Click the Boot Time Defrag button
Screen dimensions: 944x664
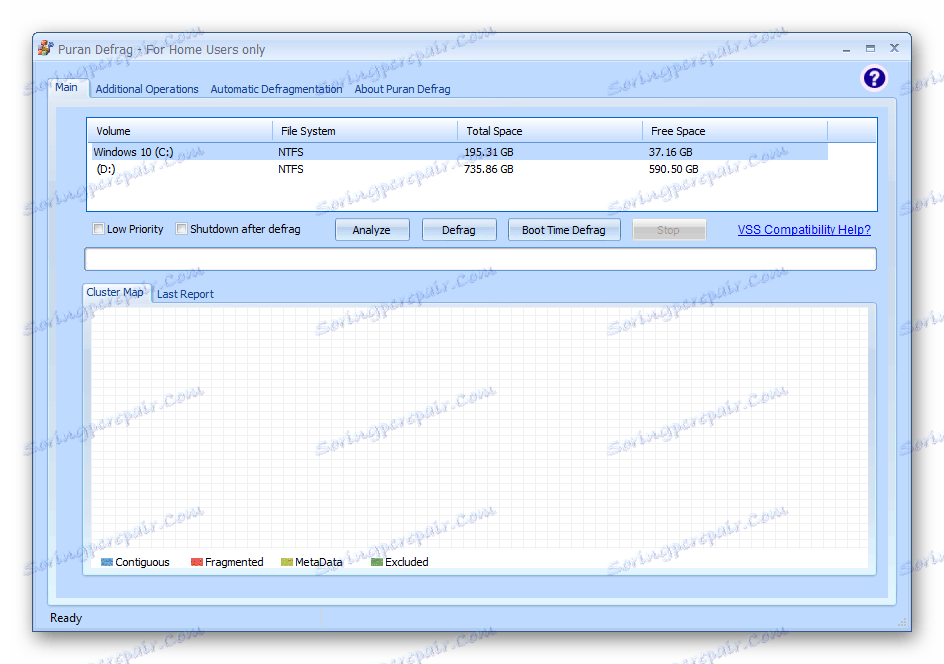point(564,230)
